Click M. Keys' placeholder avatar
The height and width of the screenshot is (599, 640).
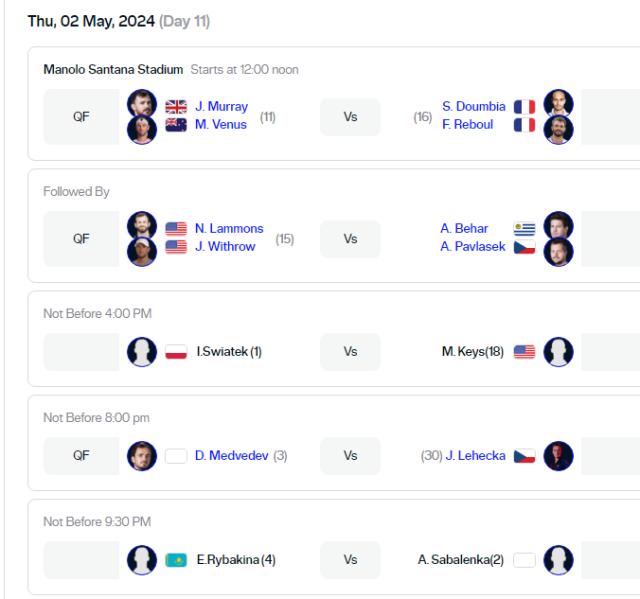[x=557, y=352]
